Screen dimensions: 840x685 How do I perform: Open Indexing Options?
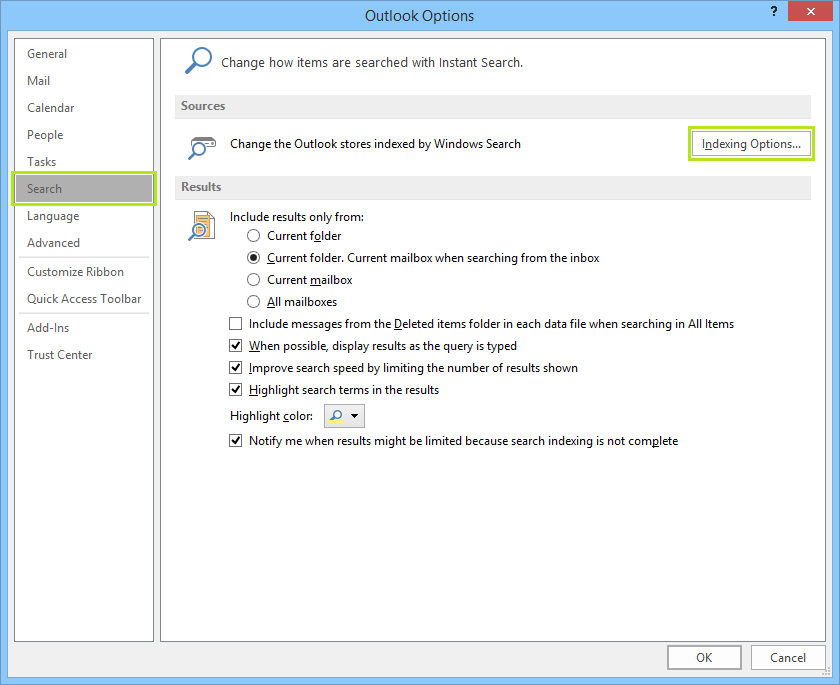tap(751, 143)
